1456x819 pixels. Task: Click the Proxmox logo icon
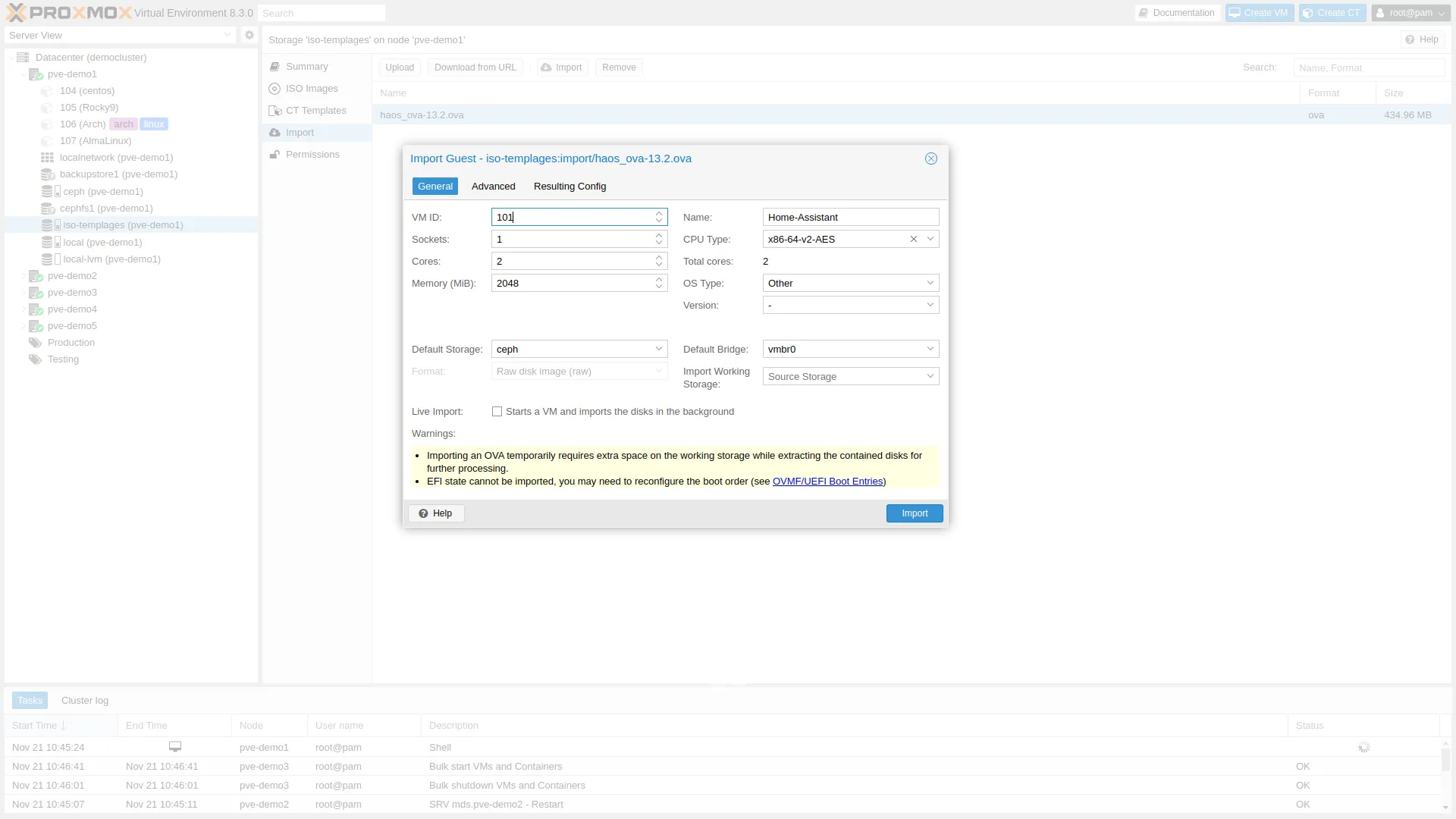click(x=16, y=13)
